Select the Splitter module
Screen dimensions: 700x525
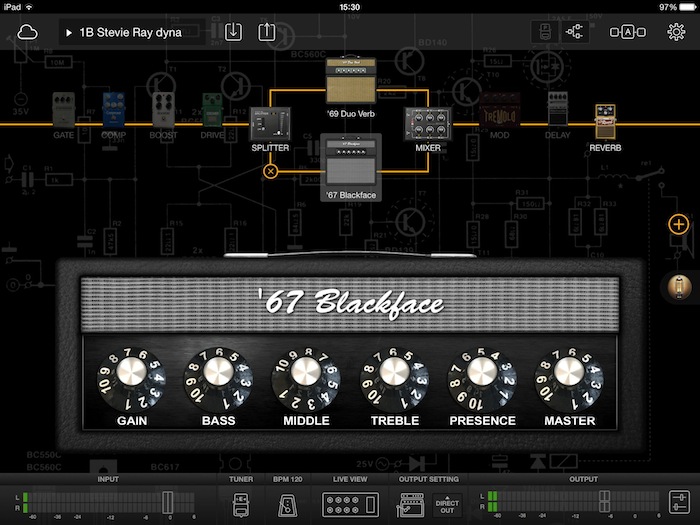(x=270, y=126)
